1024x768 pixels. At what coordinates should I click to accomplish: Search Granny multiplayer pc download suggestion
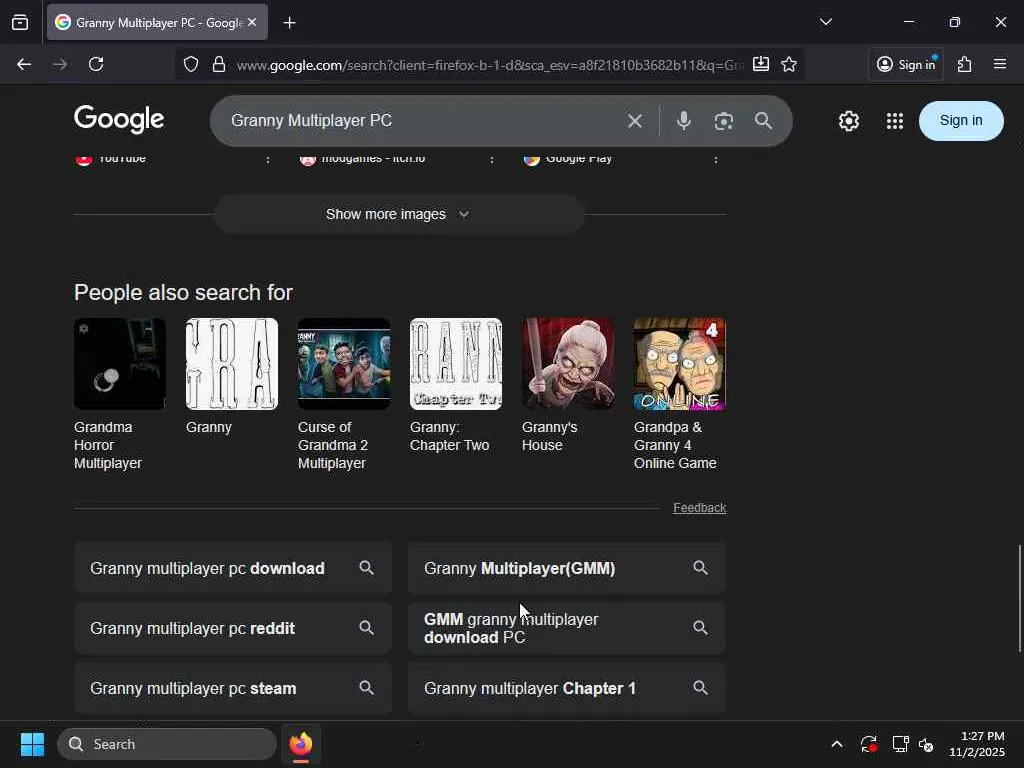click(233, 568)
